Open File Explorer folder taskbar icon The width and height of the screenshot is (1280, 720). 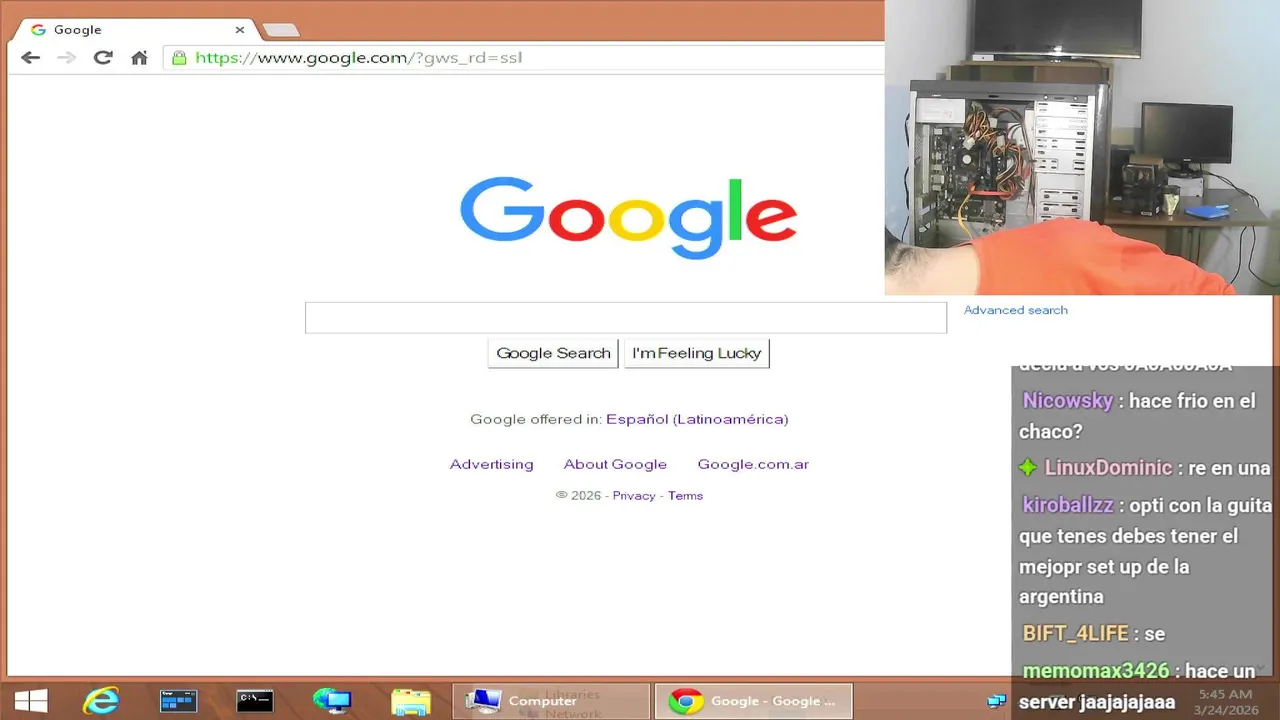click(410, 701)
